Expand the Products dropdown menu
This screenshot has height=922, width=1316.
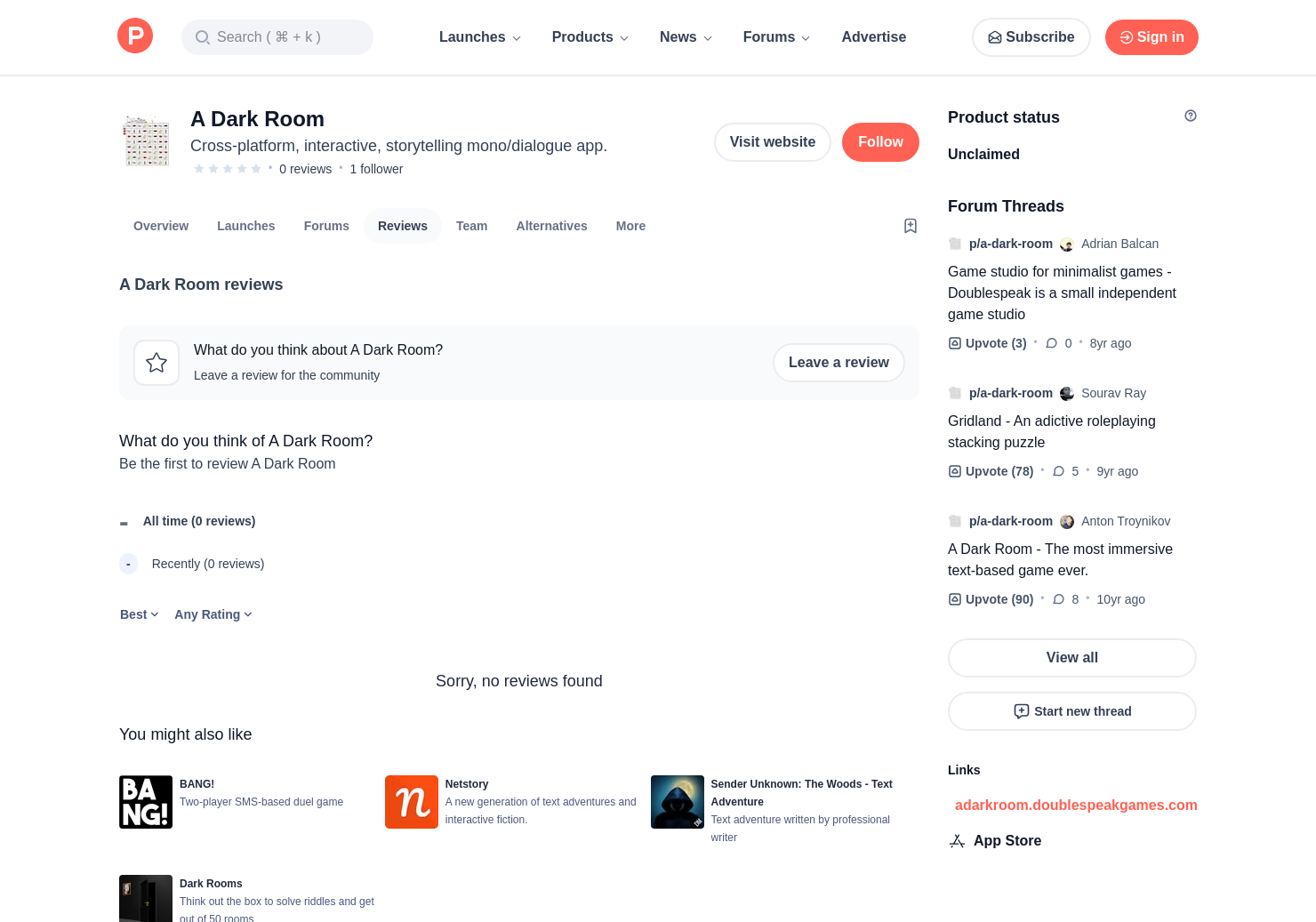(x=590, y=37)
